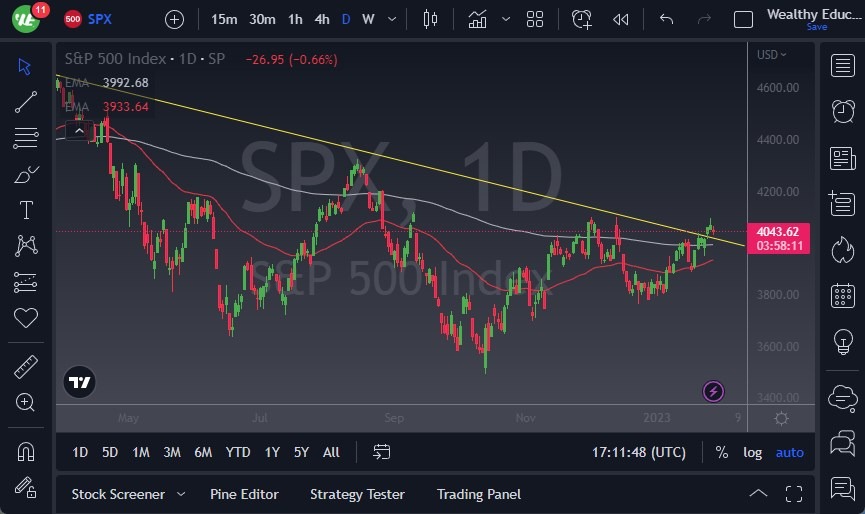The width and height of the screenshot is (865, 514).
Task: Open the ideas lightbulb panel
Action: (x=842, y=342)
